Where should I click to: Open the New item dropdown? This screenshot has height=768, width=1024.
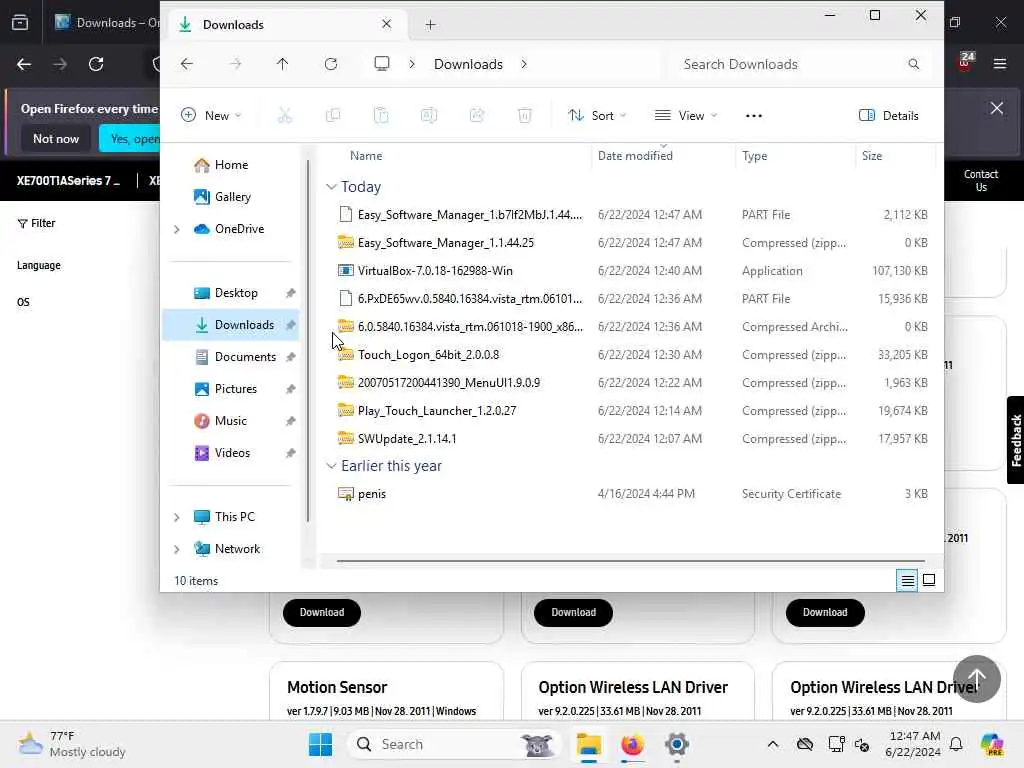211,116
